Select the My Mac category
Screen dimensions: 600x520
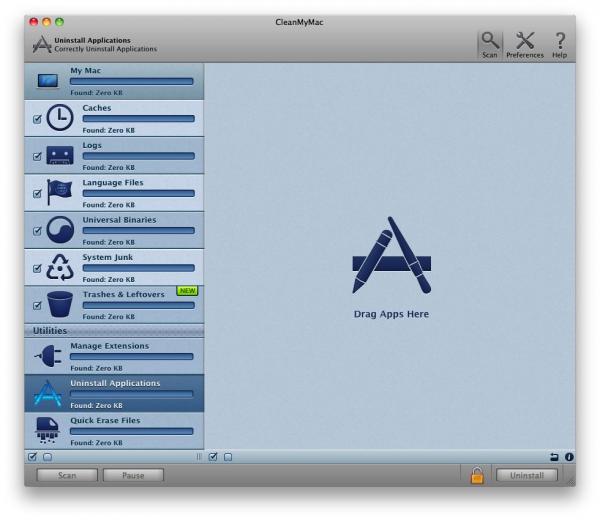114,82
